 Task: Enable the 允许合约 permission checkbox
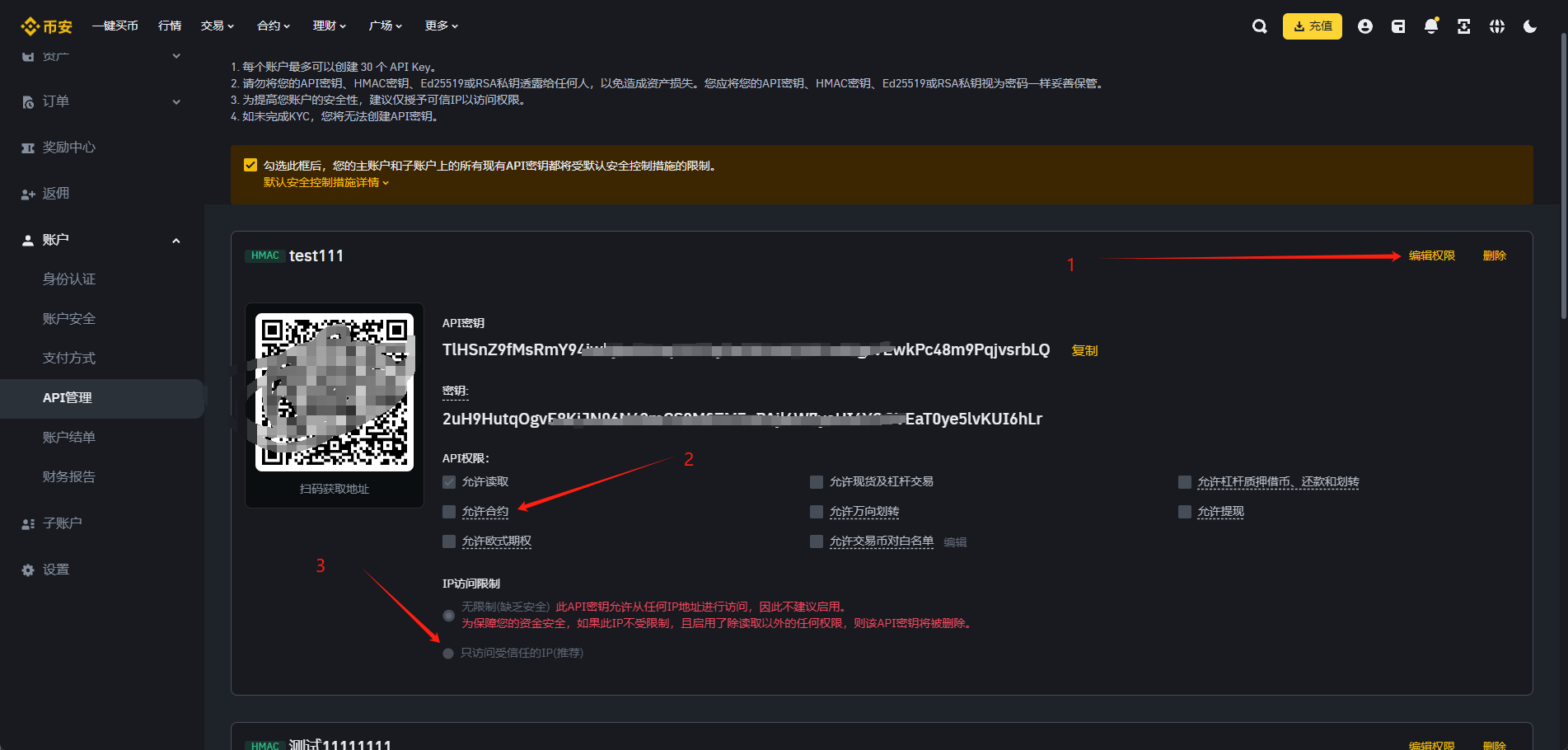[449, 512]
